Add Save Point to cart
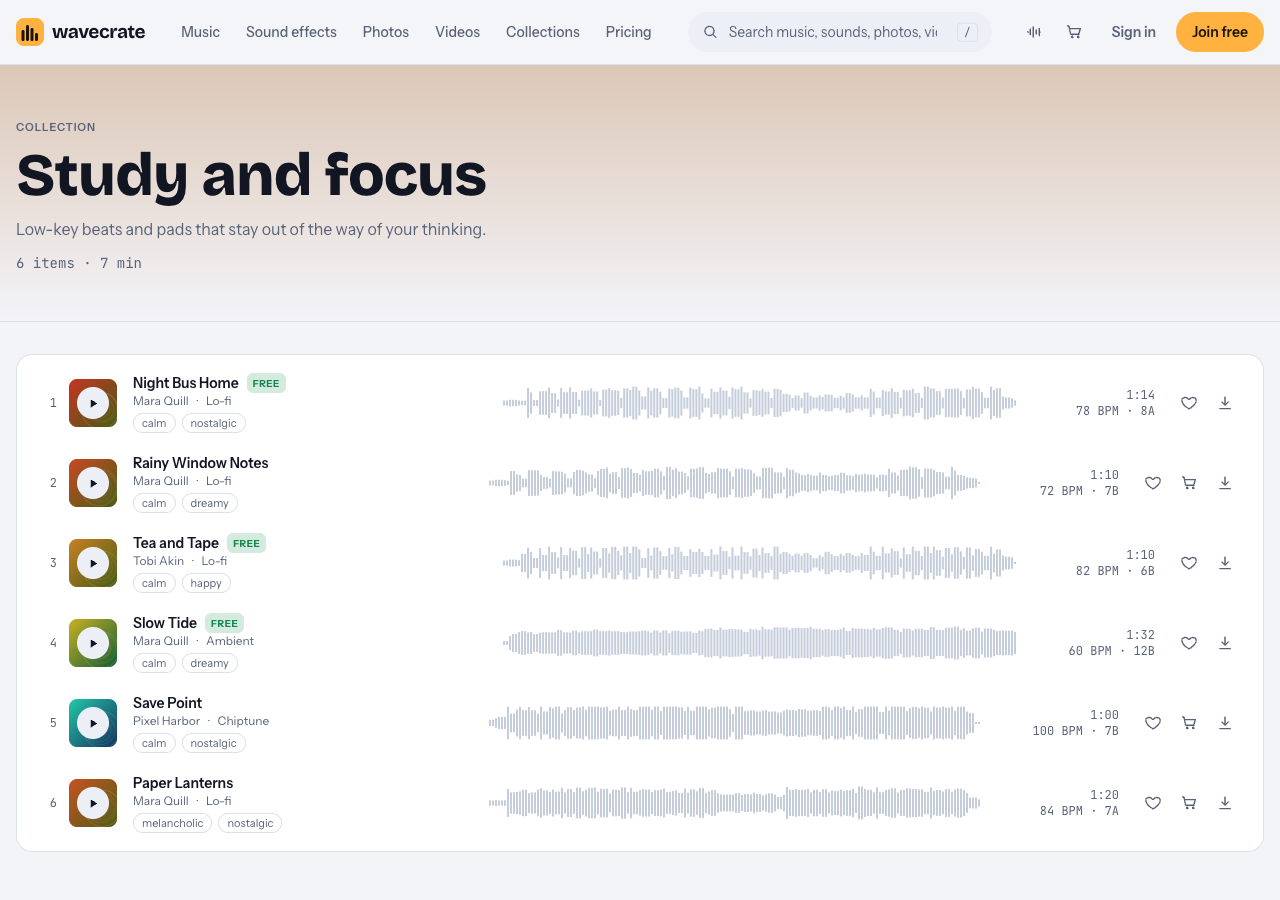The image size is (1280, 900). pos(1189,723)
